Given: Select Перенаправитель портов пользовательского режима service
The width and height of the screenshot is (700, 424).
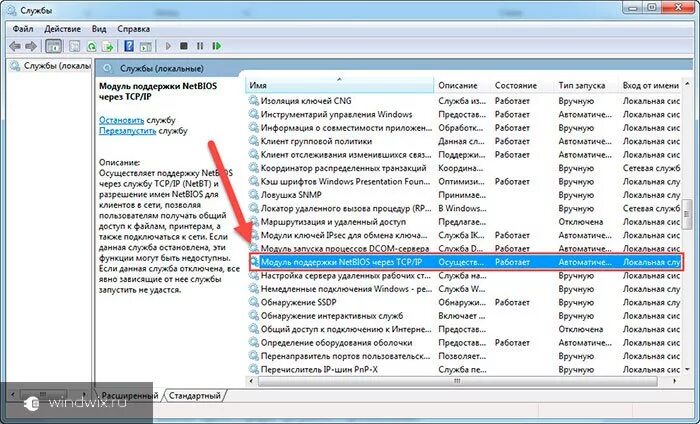Looking at the screenshot, I should [x=346, y=356].
